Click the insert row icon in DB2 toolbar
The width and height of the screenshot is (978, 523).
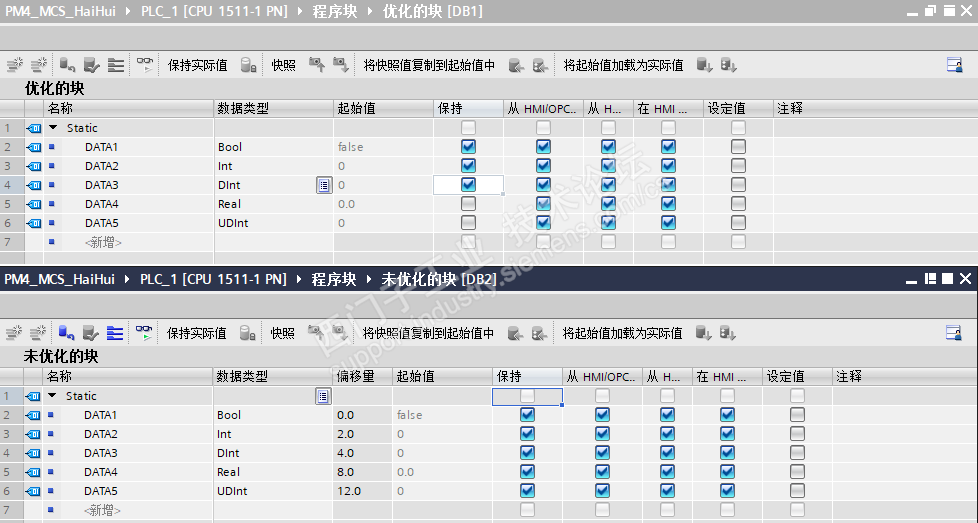(x=14, y=333)
